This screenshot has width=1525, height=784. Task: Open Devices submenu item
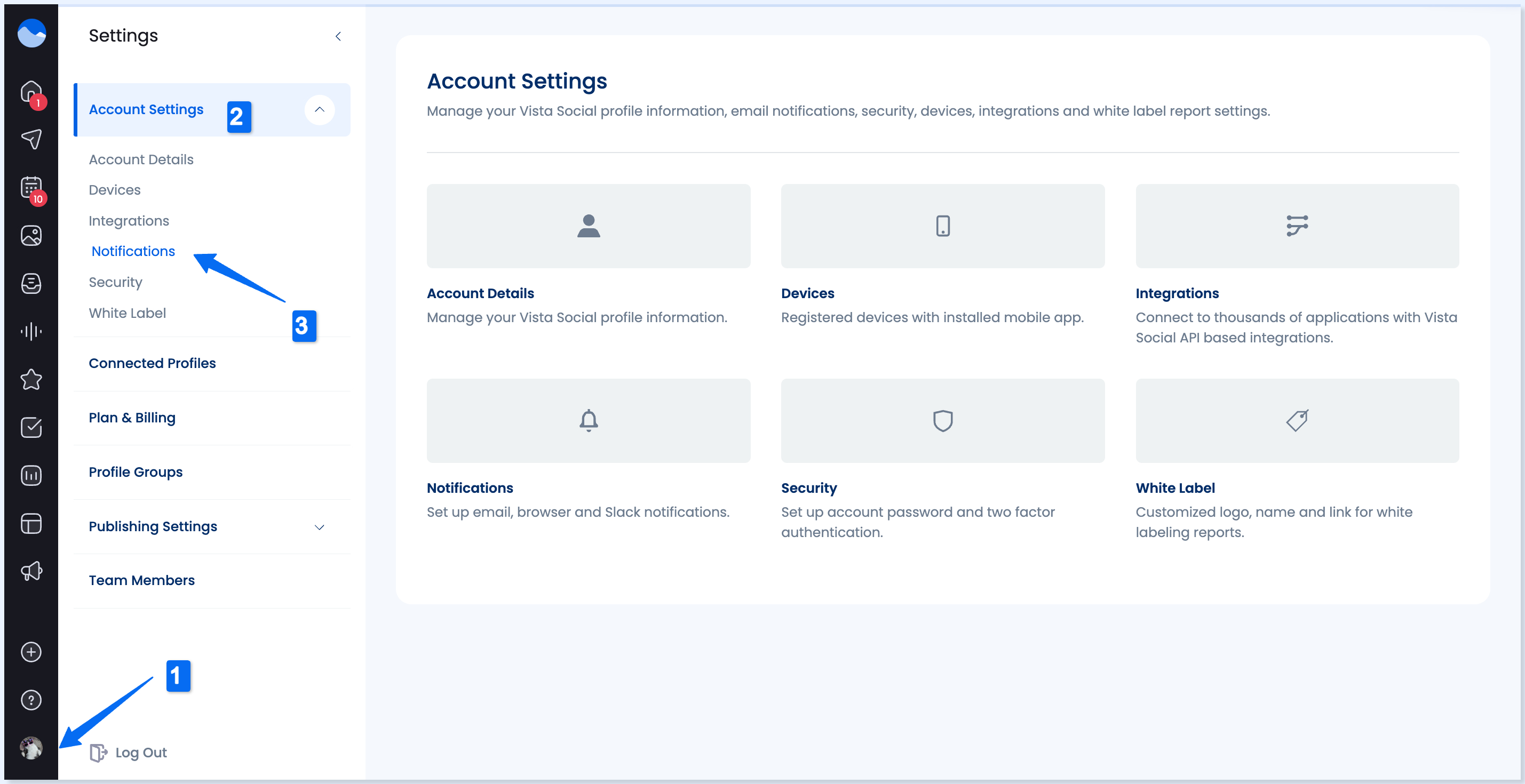[115, 190]
